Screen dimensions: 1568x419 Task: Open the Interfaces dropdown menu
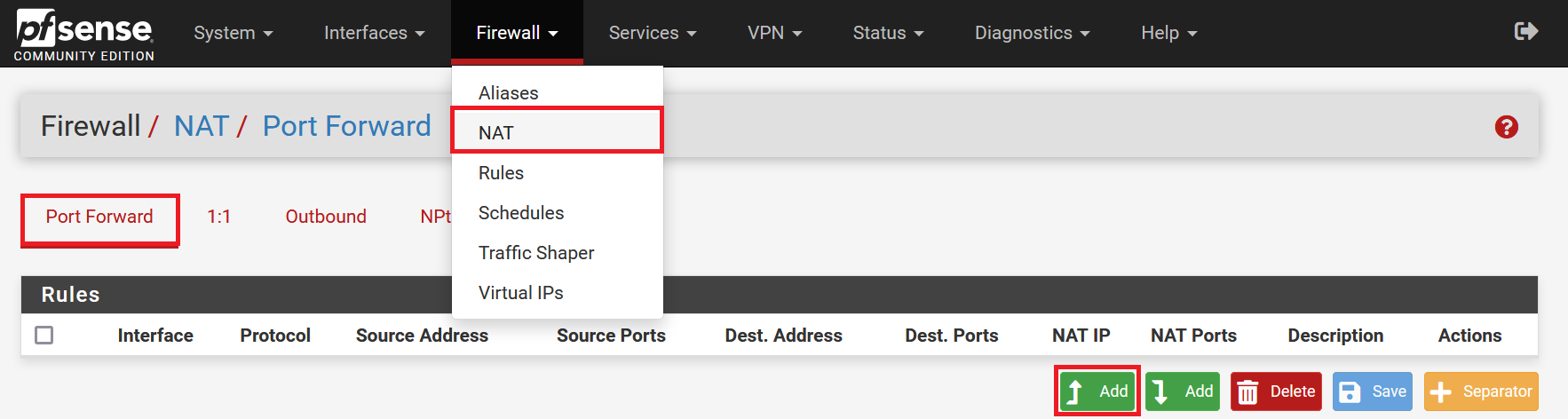coord(374,33)
